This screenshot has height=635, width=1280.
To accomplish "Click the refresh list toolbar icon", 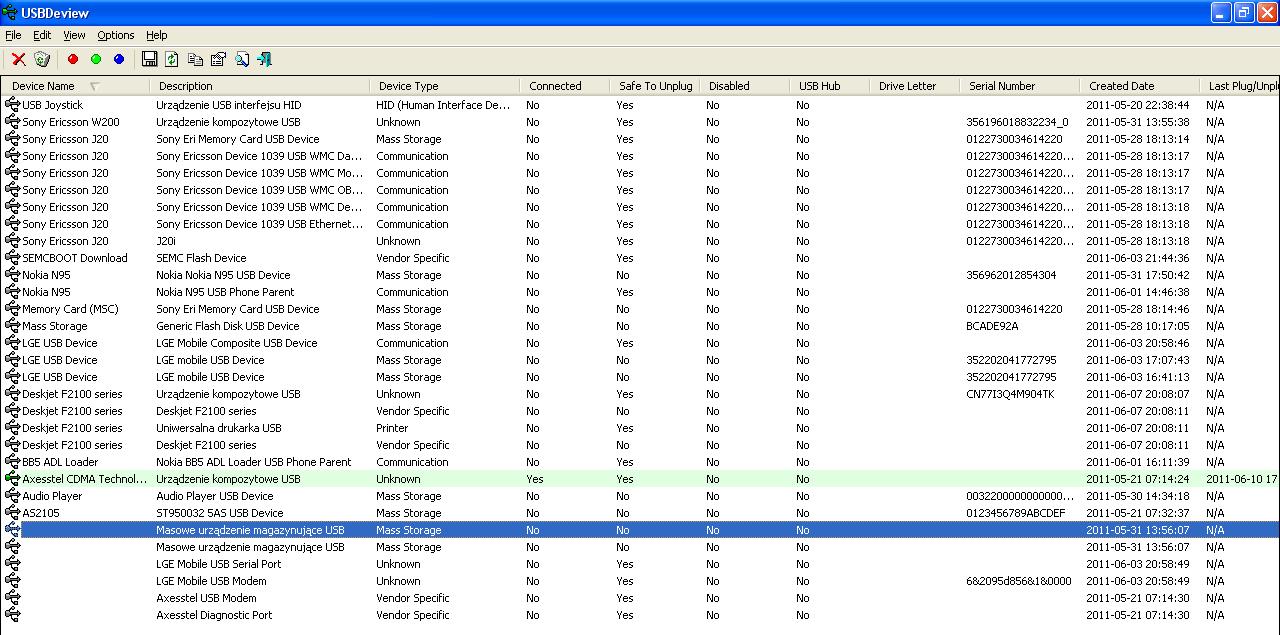I will [x=172, y=59].
